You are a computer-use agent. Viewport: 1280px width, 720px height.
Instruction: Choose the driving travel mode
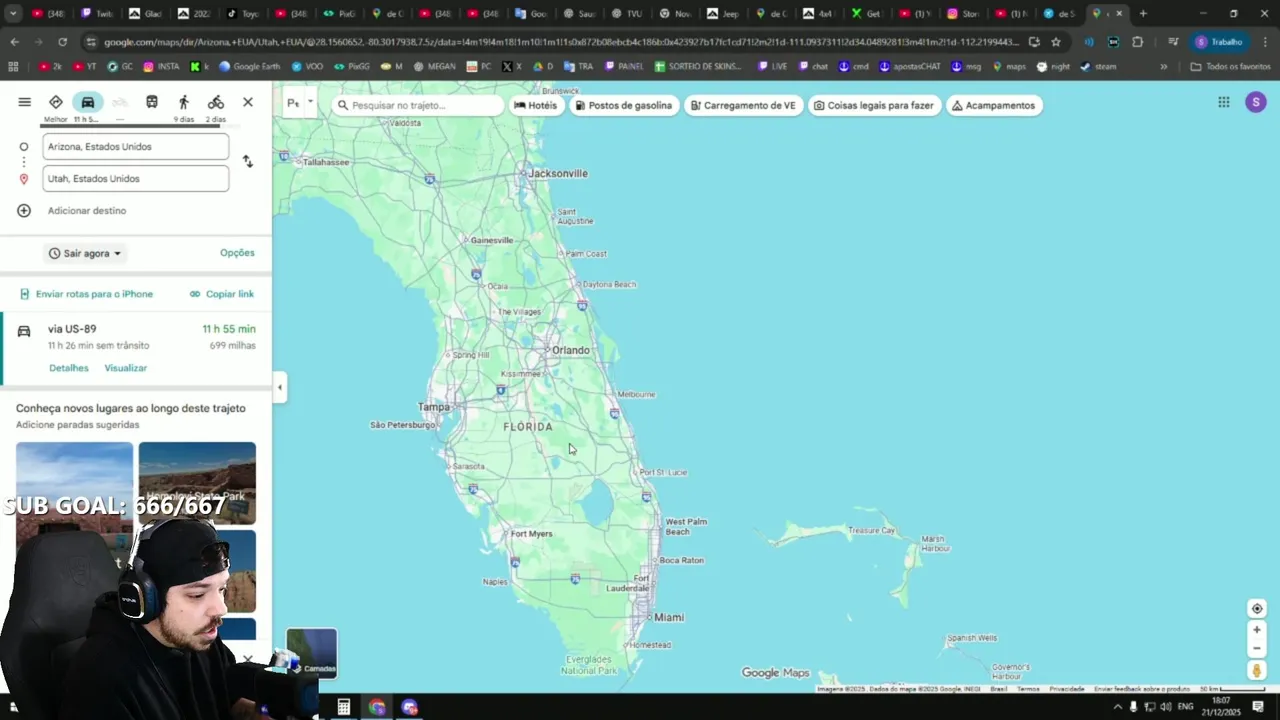coord(87,102)
